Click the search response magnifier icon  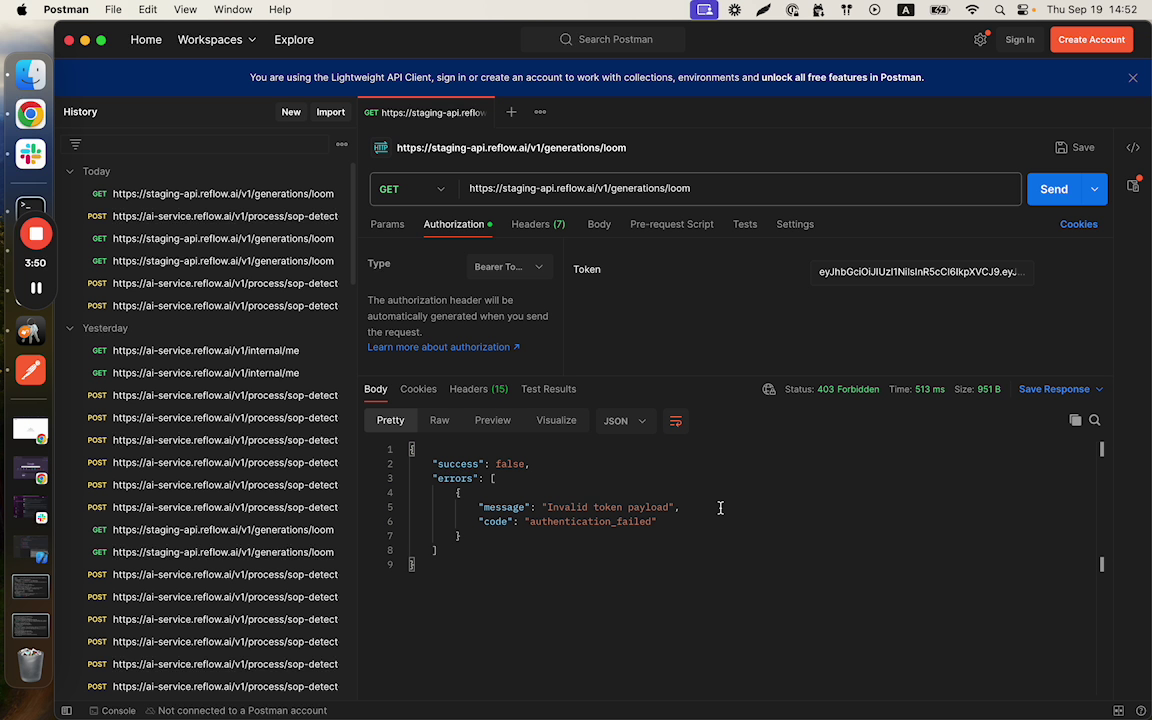click(x=1095, y=421)
